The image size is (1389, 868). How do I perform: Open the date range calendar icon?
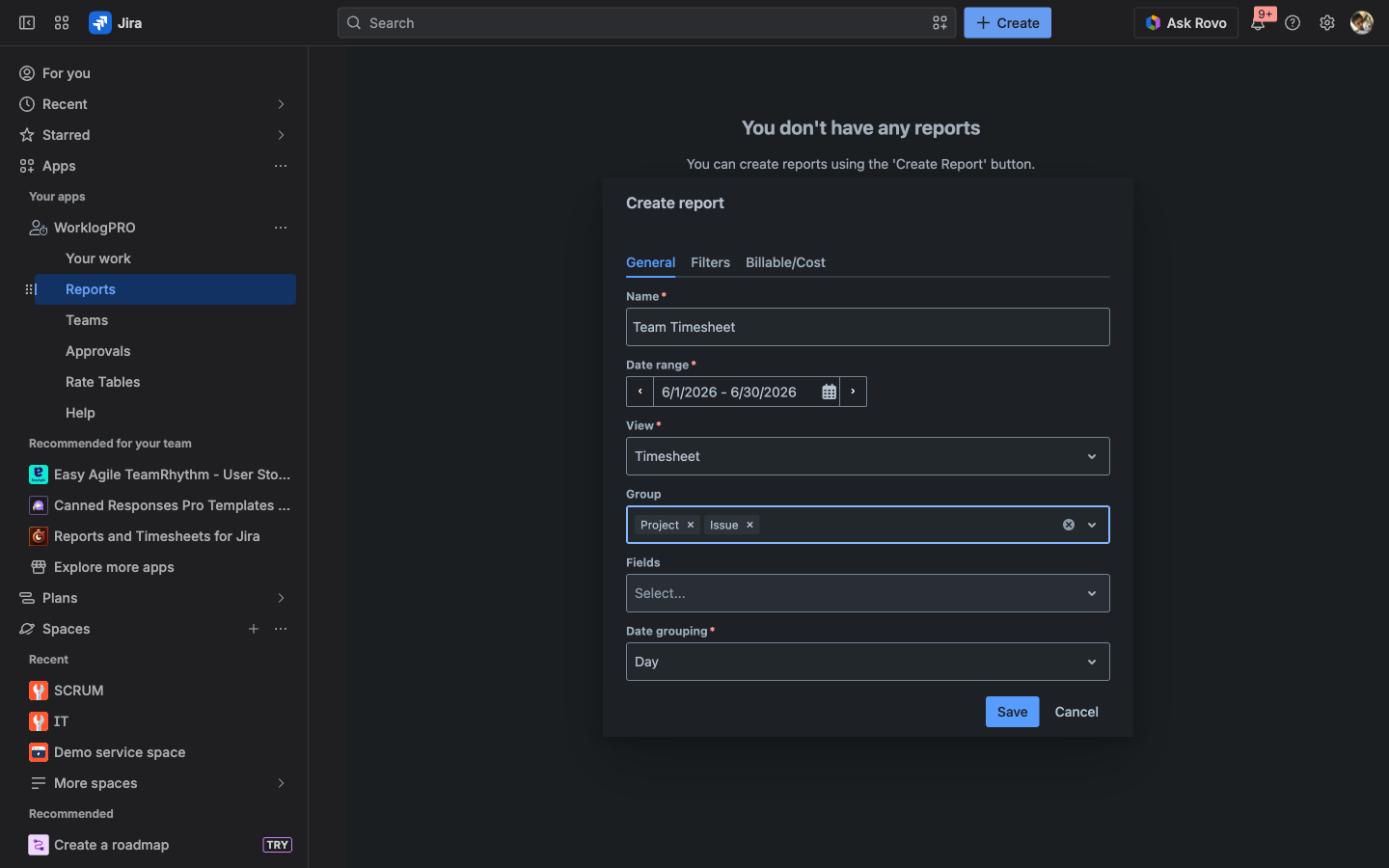pos(829,392)
